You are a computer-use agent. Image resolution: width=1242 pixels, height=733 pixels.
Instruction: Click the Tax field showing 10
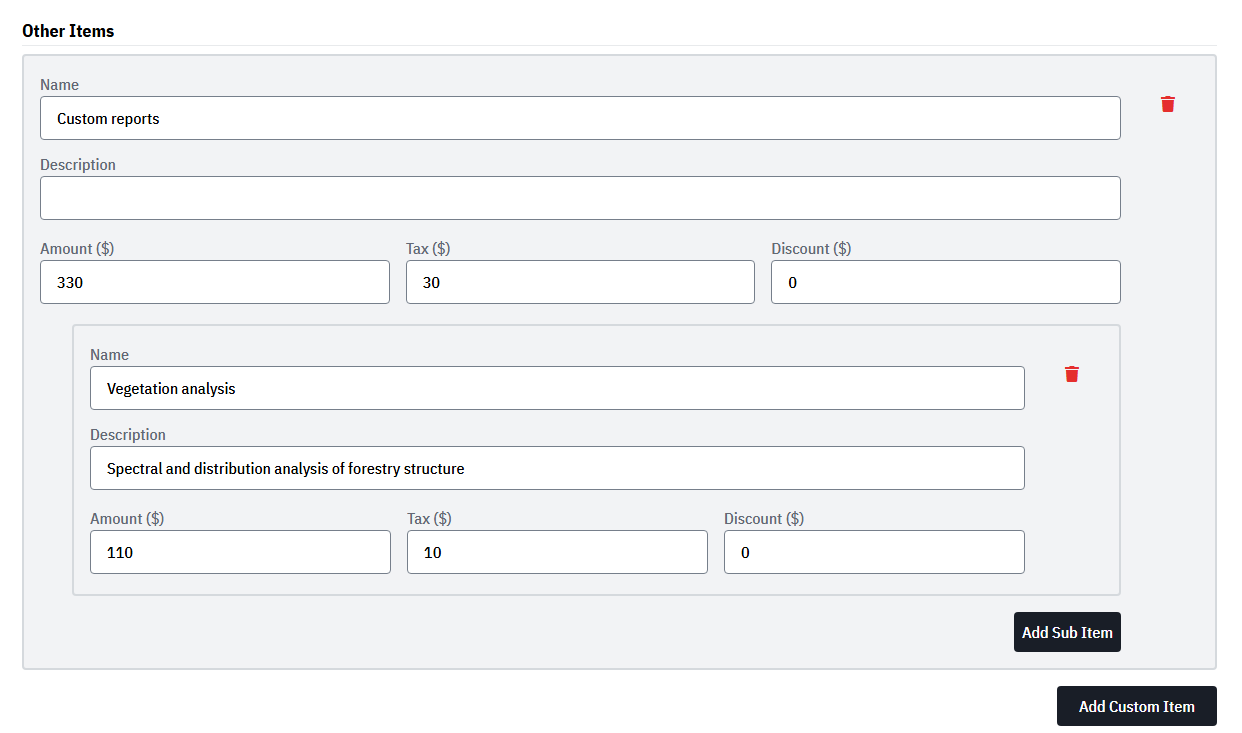click(557, 552)
